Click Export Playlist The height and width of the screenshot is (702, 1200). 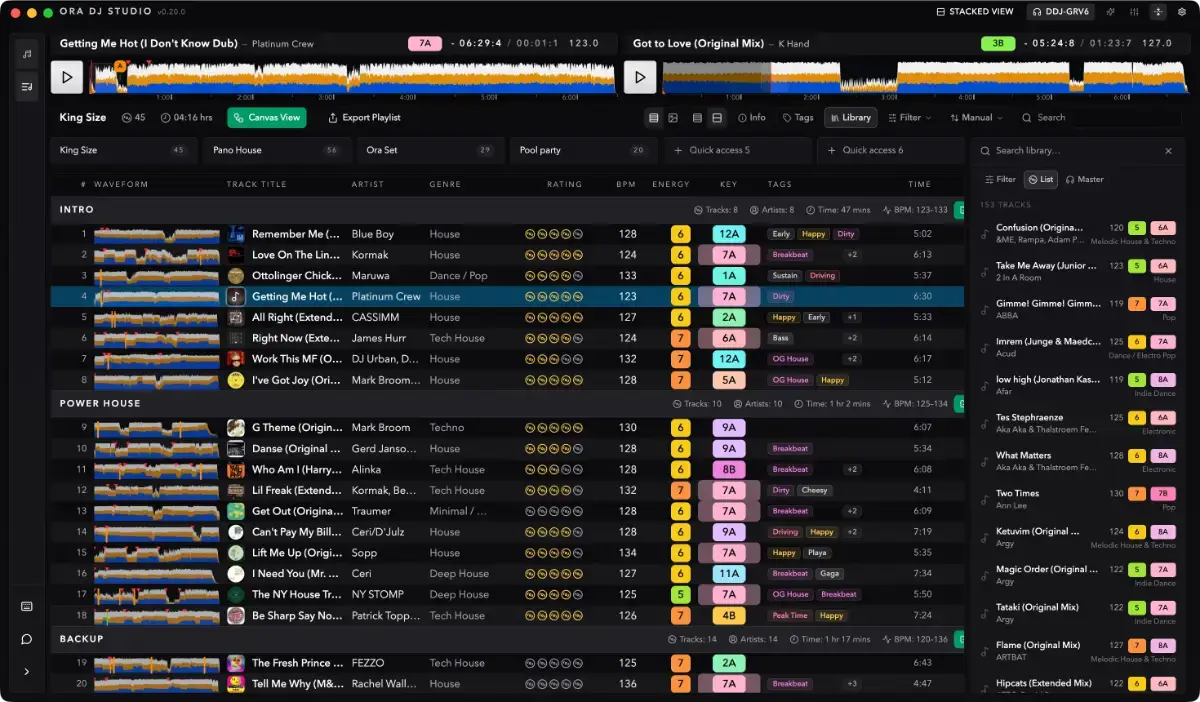click(x=365, y=117)
